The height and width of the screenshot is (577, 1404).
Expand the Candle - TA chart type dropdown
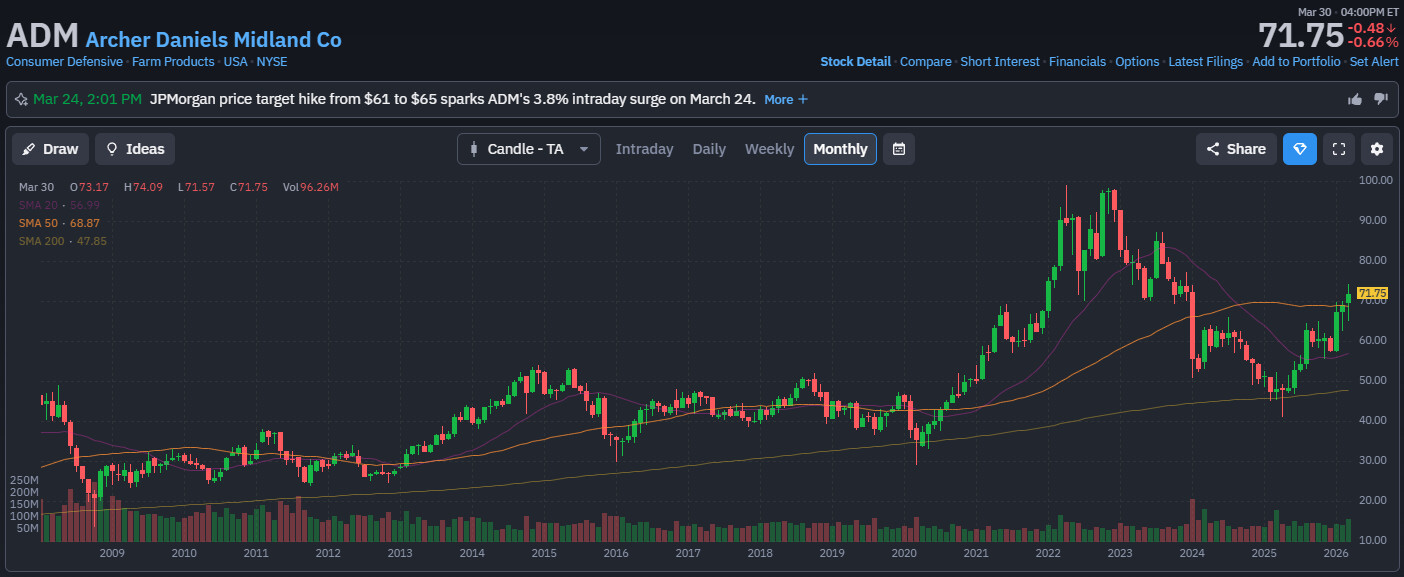528,149
